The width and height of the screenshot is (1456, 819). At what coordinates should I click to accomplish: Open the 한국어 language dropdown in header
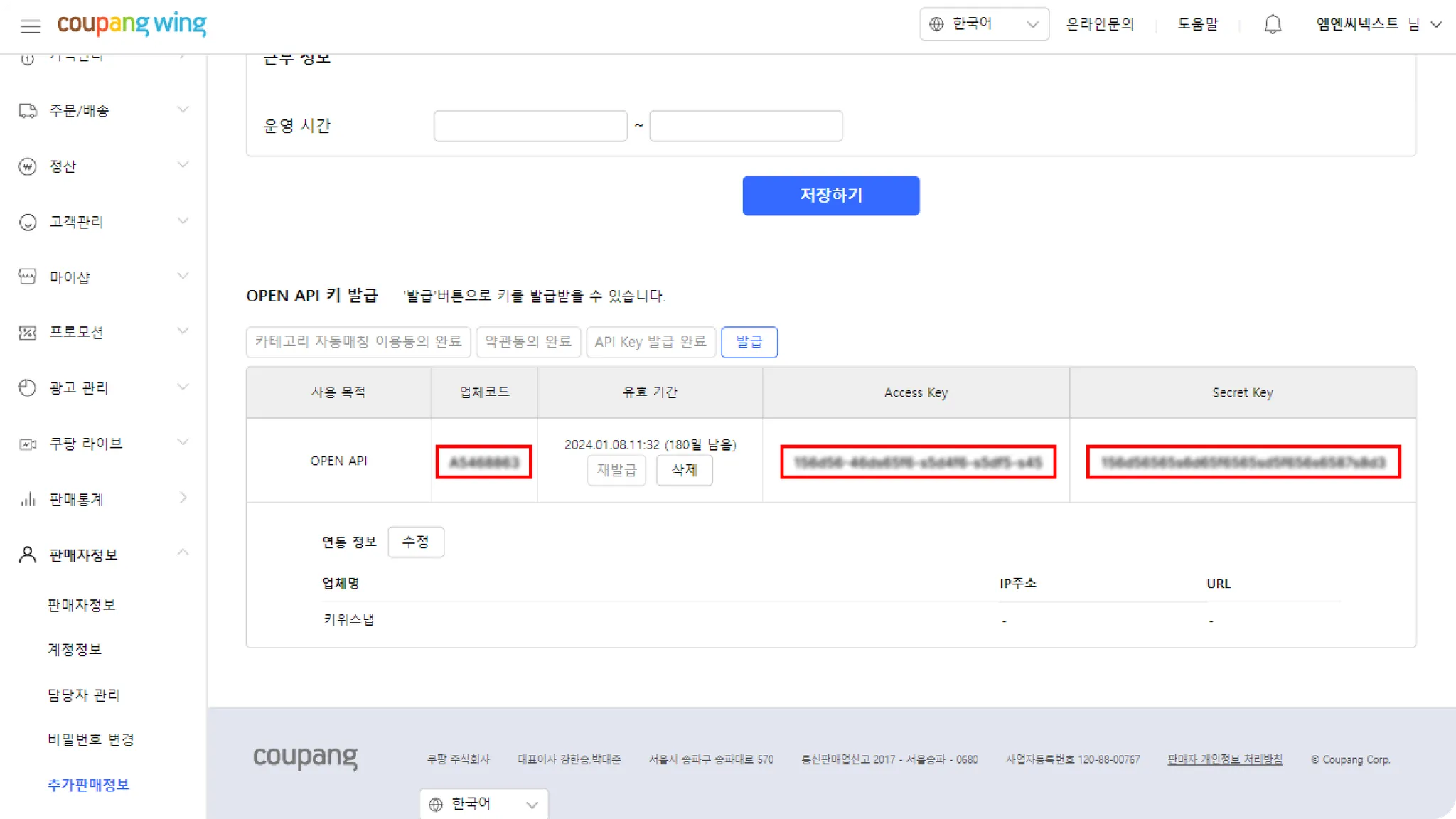pyautogui.click(x=984, y=24)
